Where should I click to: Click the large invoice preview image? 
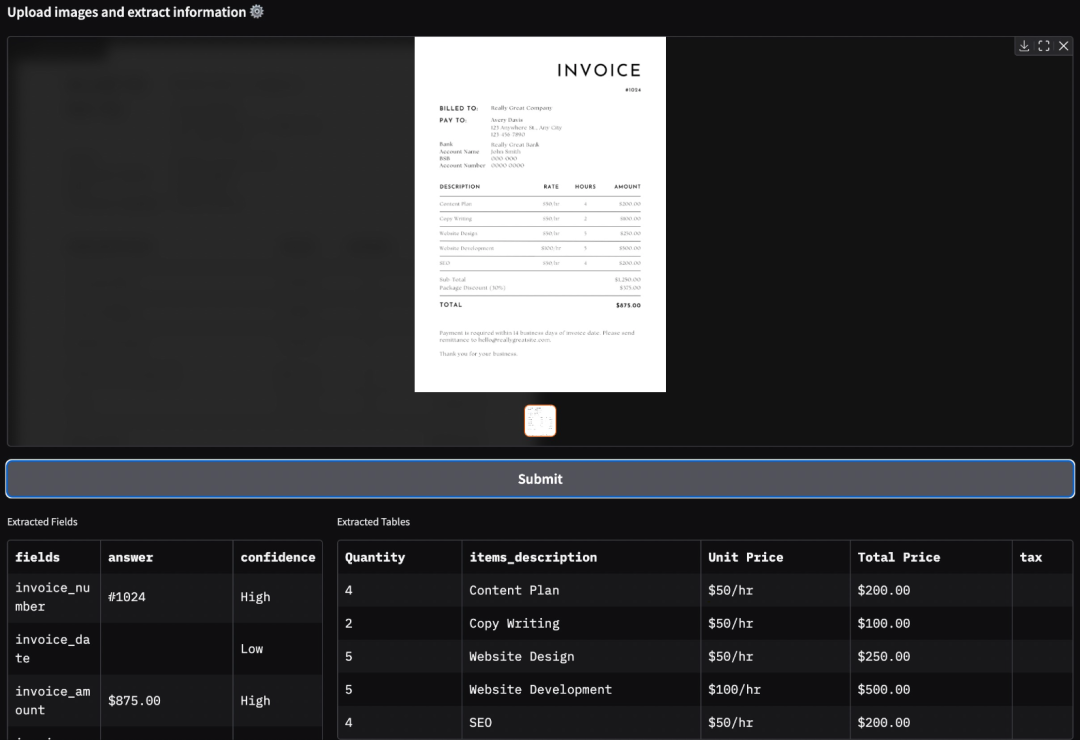click(540, 214)
